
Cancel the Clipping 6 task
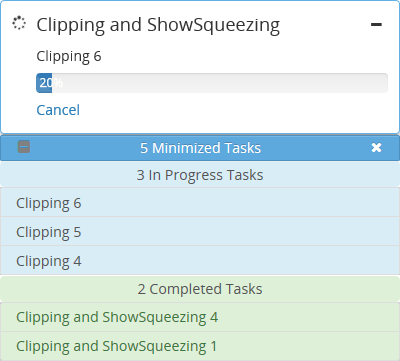58,110
